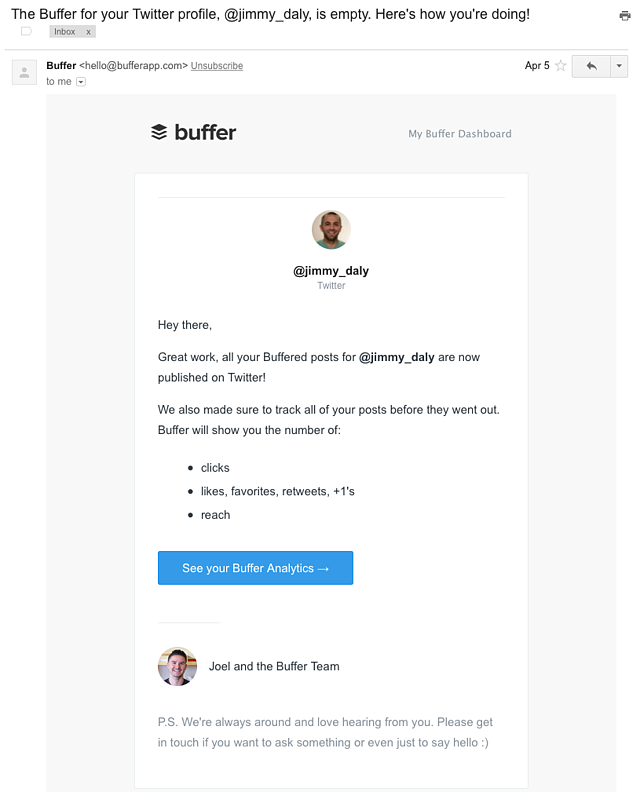This screenshot has width=640, height=792.
Task: Click the sender's avatar icon
Action: [x=24, y=72]
